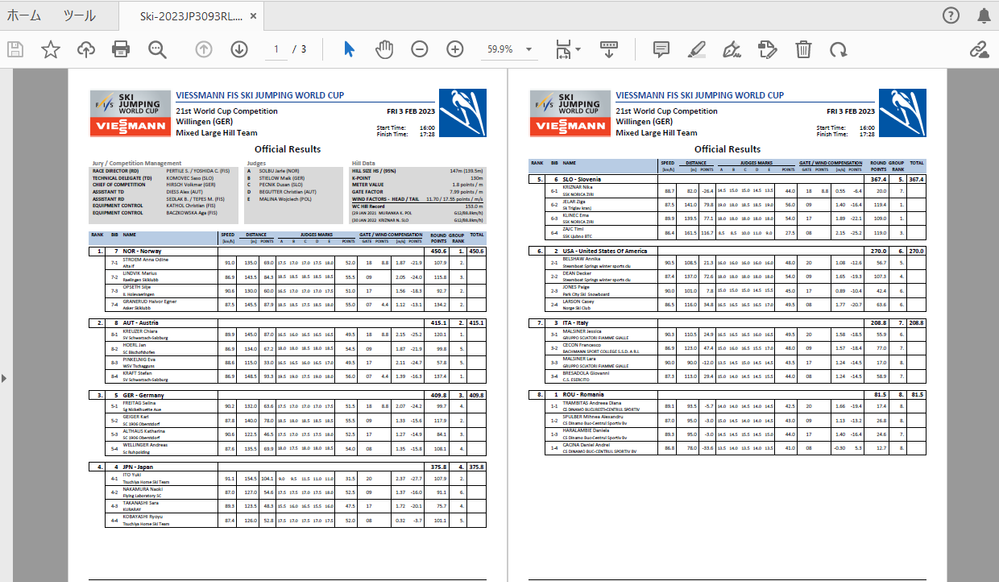The width and height of the screenshot is (999, 582).
Task: Expand the left navigation pane arrow
Action: click(4, 379)
